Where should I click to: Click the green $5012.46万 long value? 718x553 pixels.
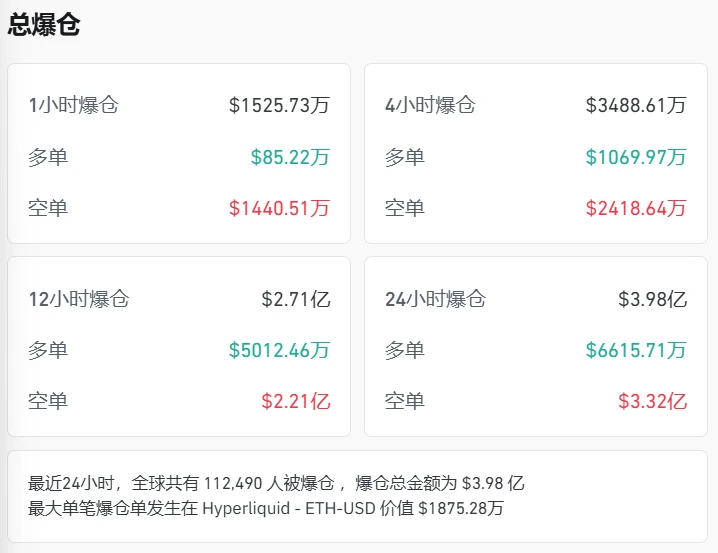pyautogui.click(x=279, y=350)
